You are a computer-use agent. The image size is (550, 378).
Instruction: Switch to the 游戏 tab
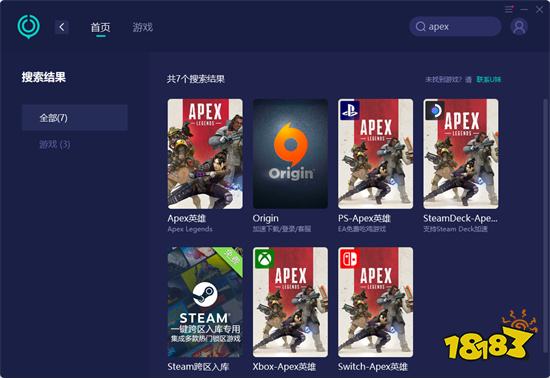[143, 27]
